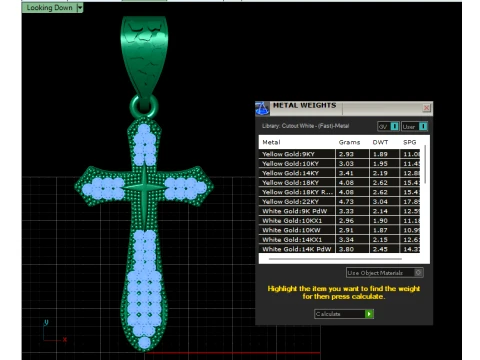Click the star motif at cross center
Screen dimensions: 480x360
point(144,188)
